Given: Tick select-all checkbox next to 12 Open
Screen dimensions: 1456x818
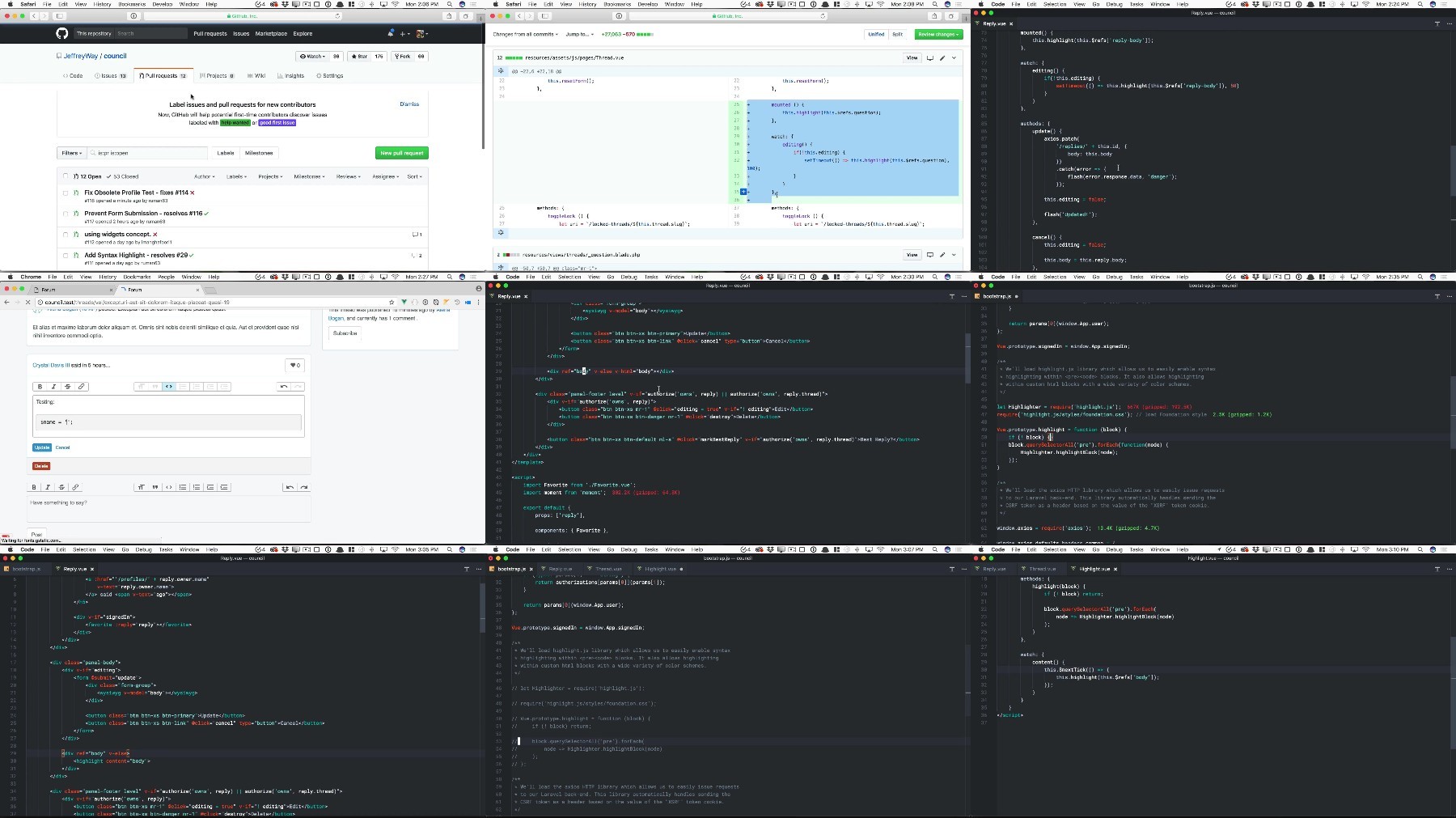Looking at the screenshot, I should click(x=66, y=176).
